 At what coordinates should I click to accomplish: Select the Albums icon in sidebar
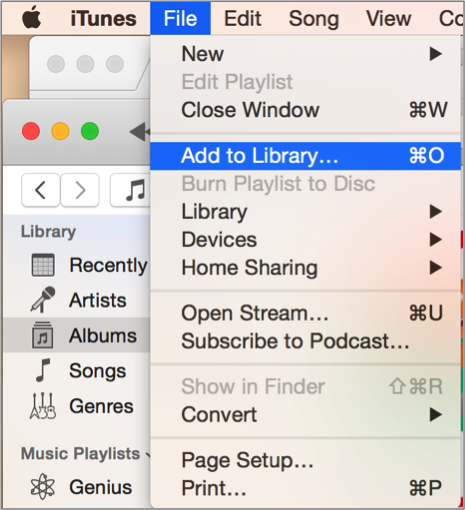(42, 335)
